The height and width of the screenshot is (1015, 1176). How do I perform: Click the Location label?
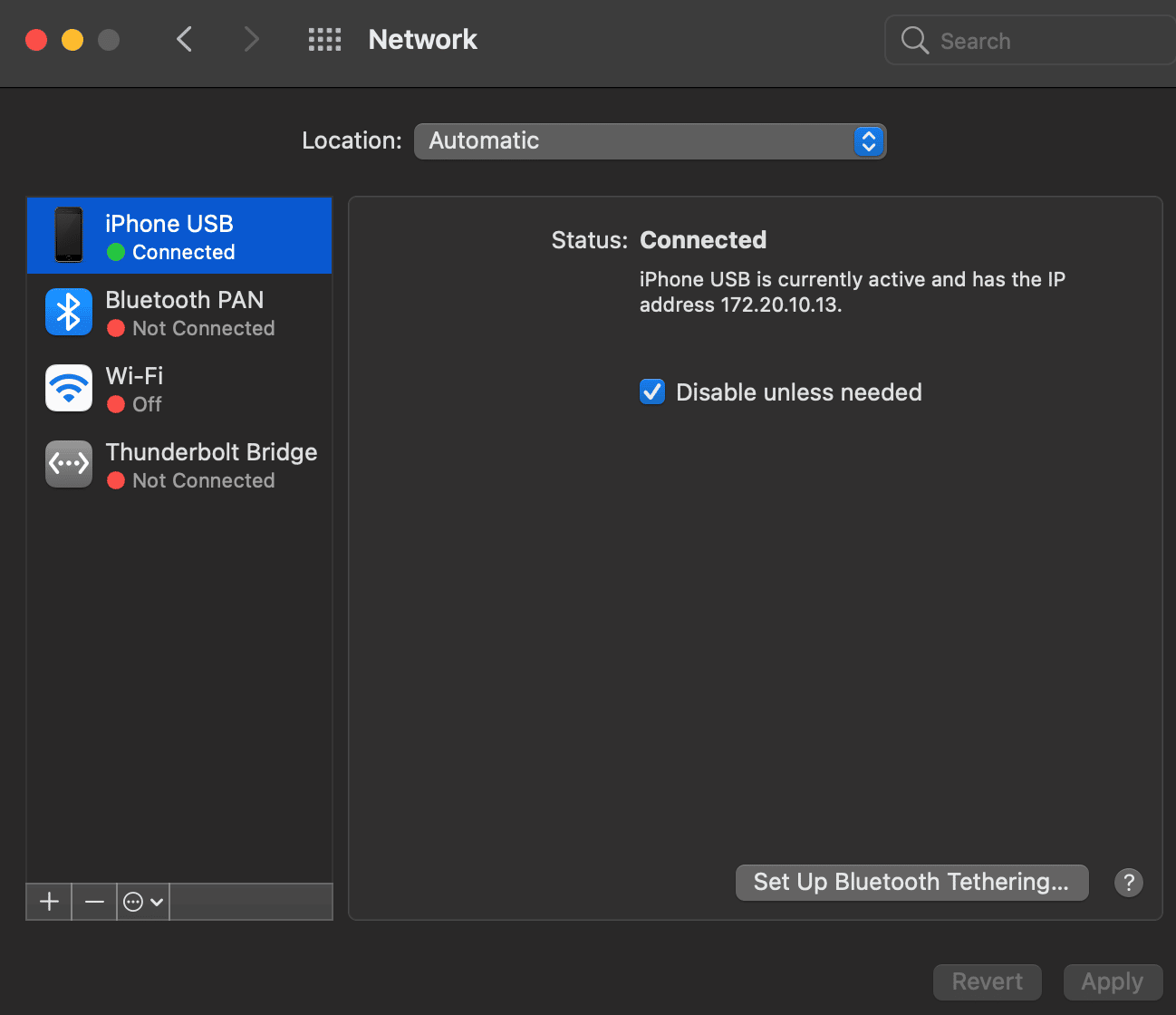coord(352,140)
